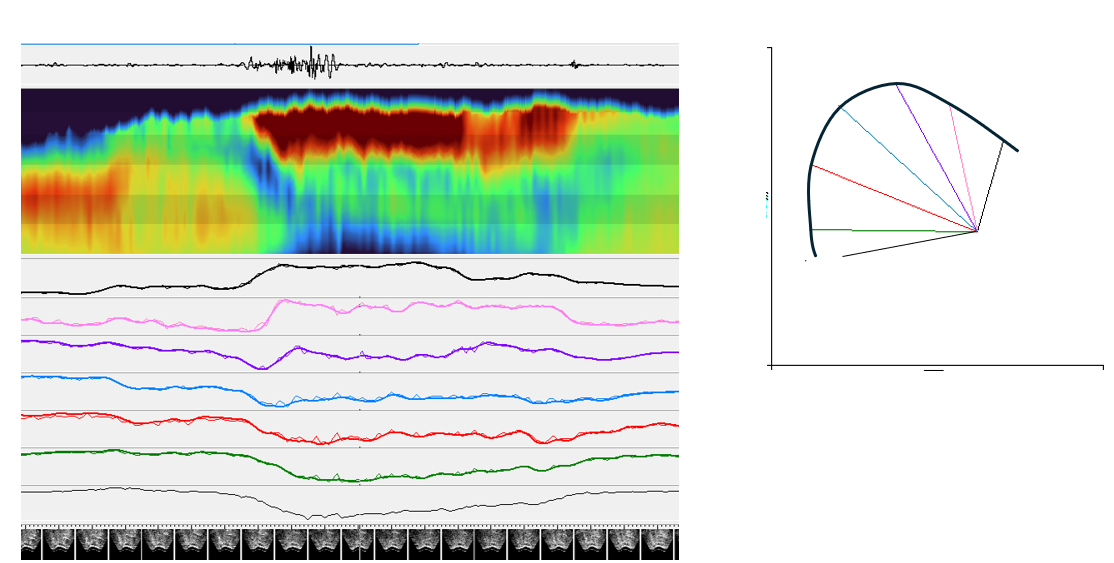
Task: Select the blue trace track
Action: coord(350,398)
